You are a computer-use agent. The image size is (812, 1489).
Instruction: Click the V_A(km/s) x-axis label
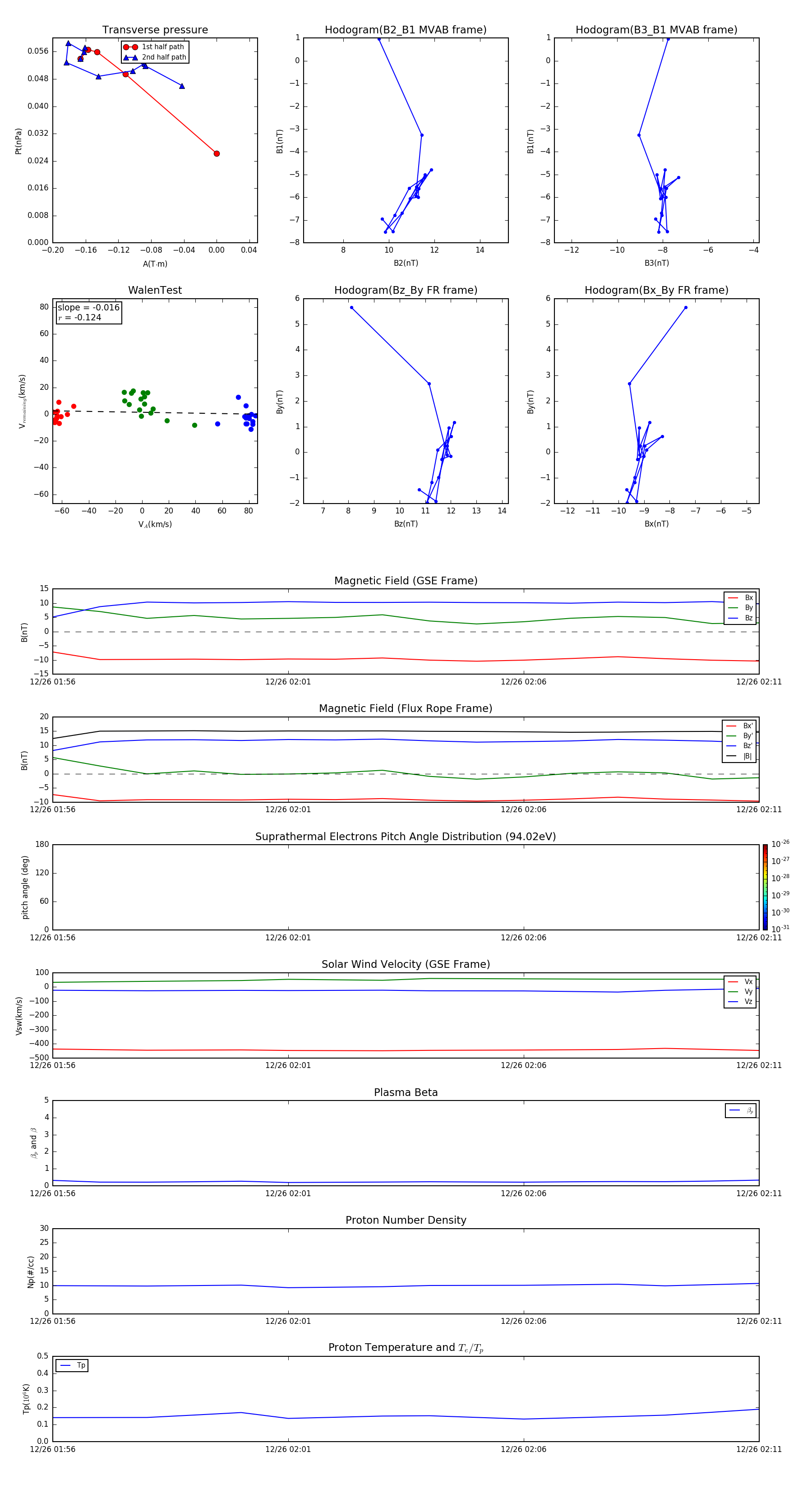pyautogui.click(x=155, y=524)
